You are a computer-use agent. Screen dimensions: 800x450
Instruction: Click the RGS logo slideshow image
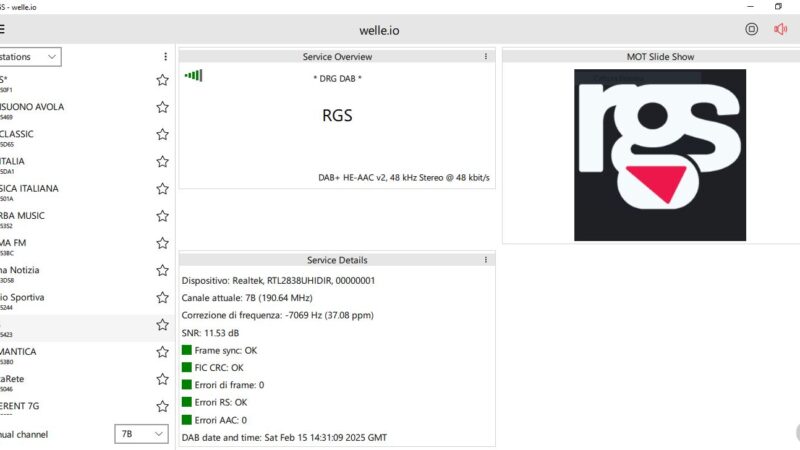[x=660, y=155]
